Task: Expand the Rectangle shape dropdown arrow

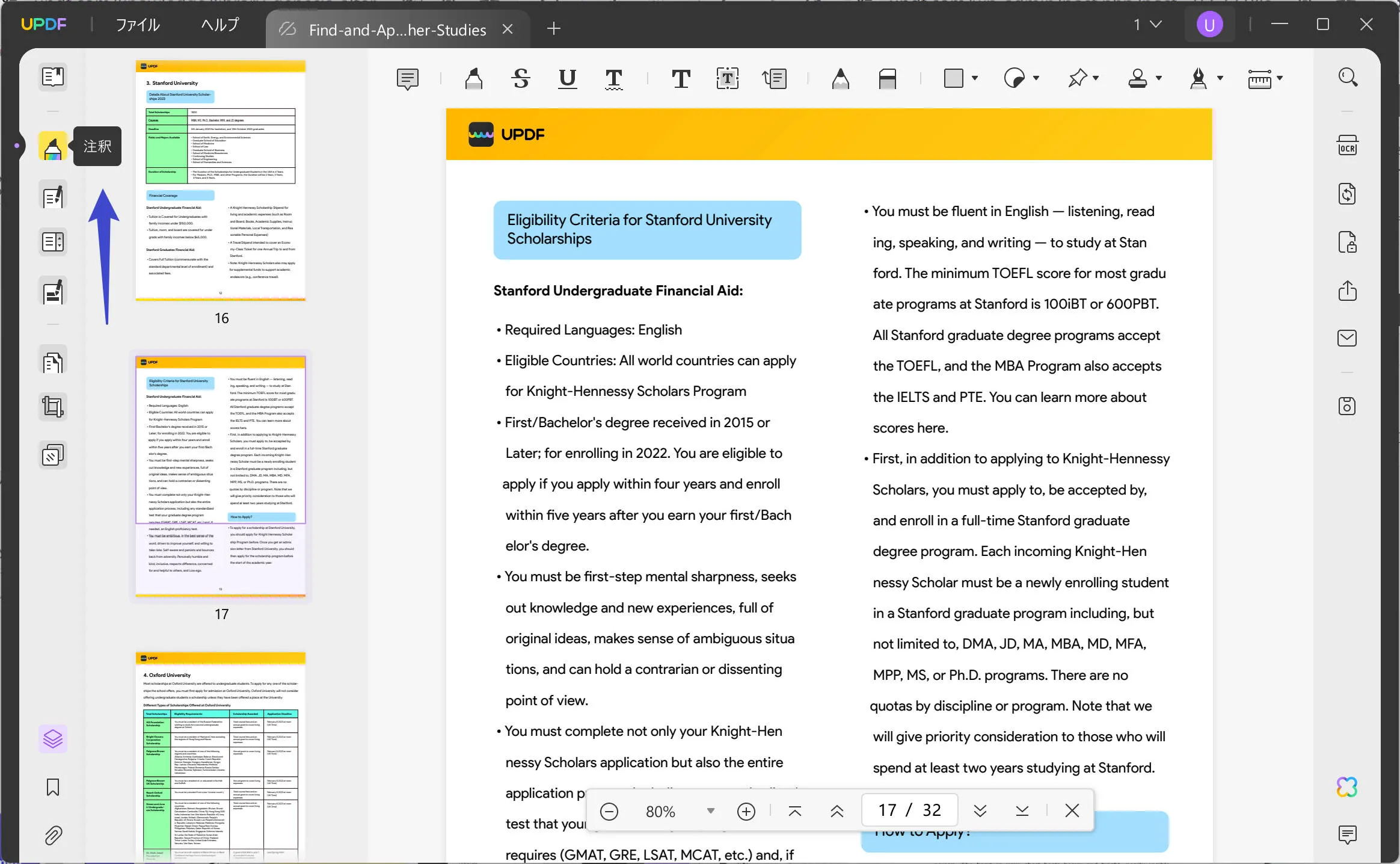Action: (975, 78)
